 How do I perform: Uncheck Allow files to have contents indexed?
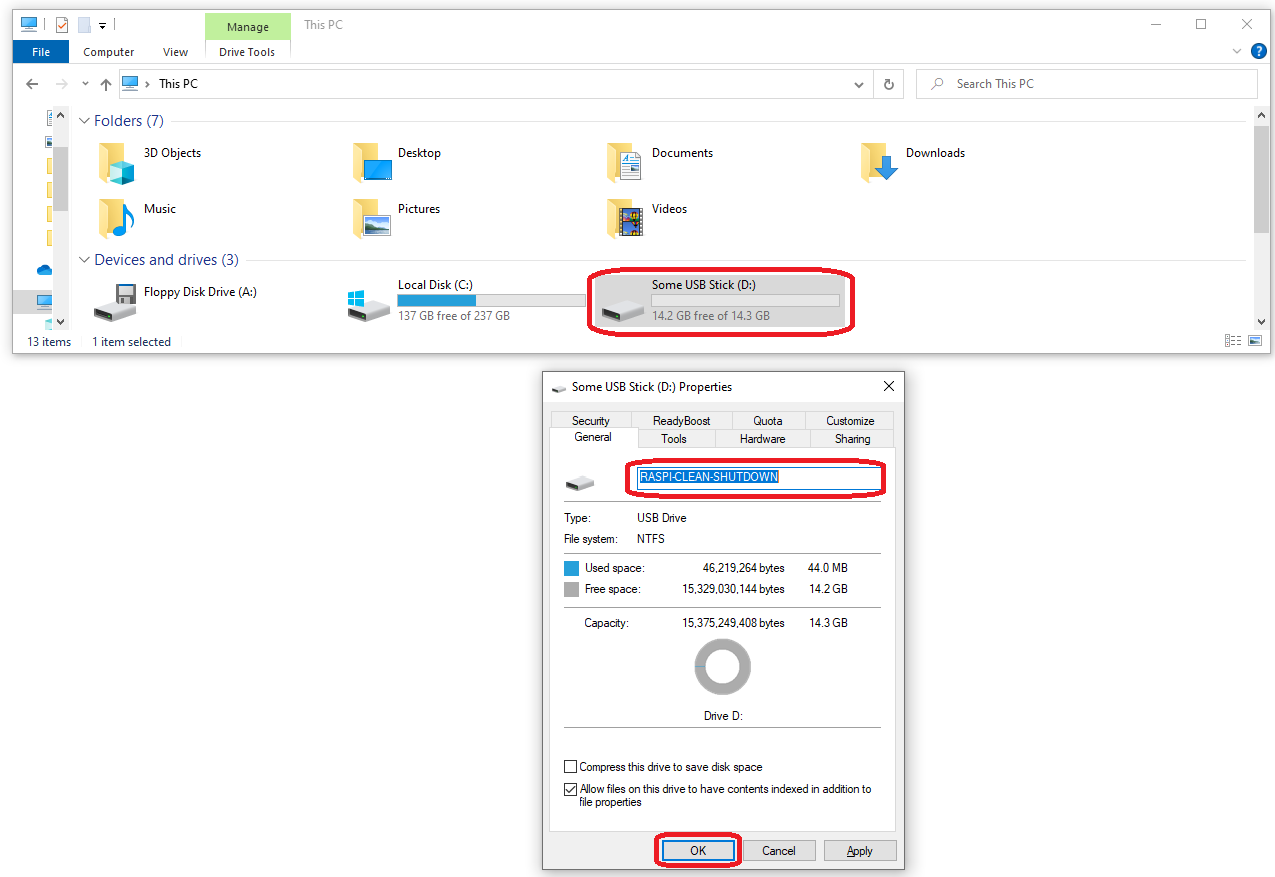tap(571, 789)
